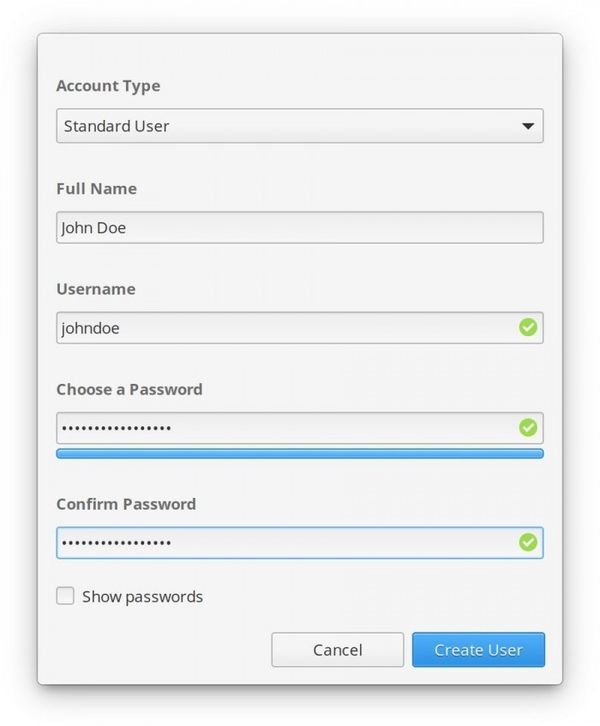Click the Cancel button
The image size is (600, 726).
pyautogui.click(x=338, y=650)
